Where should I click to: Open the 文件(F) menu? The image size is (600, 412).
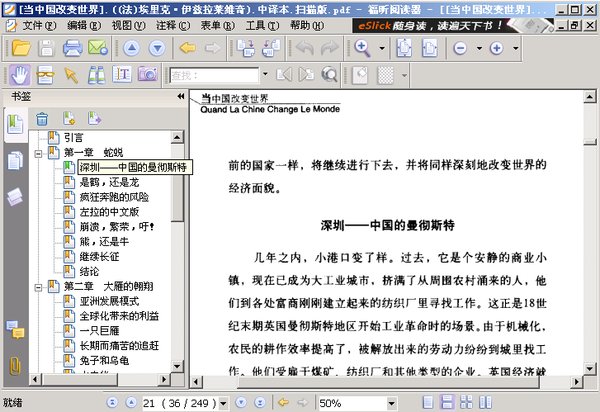(39, 26)
